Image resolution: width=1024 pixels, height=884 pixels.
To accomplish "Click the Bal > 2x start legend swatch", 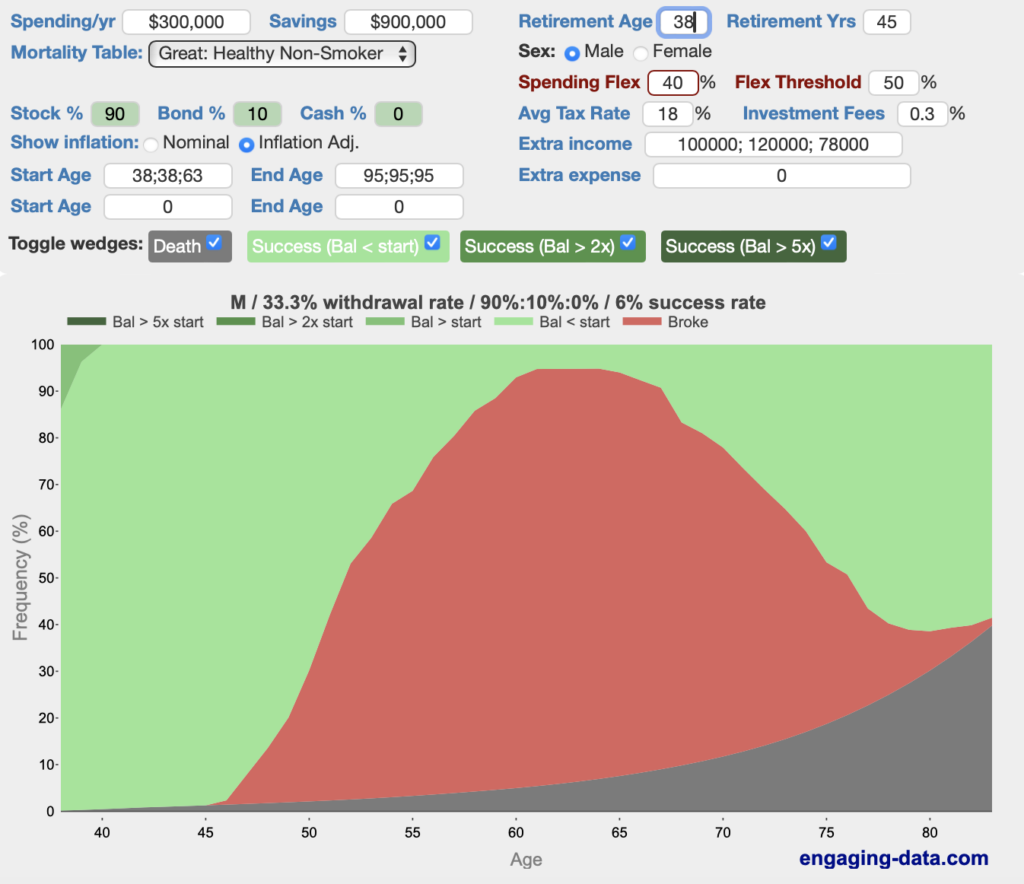I will (x=235, y=321).
